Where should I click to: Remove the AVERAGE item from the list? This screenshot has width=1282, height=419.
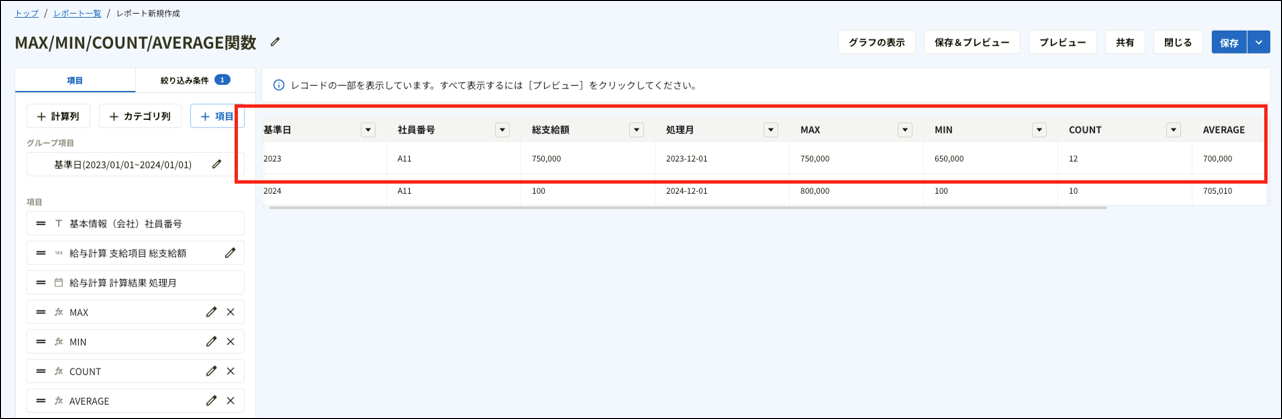[x=231, y=400]
